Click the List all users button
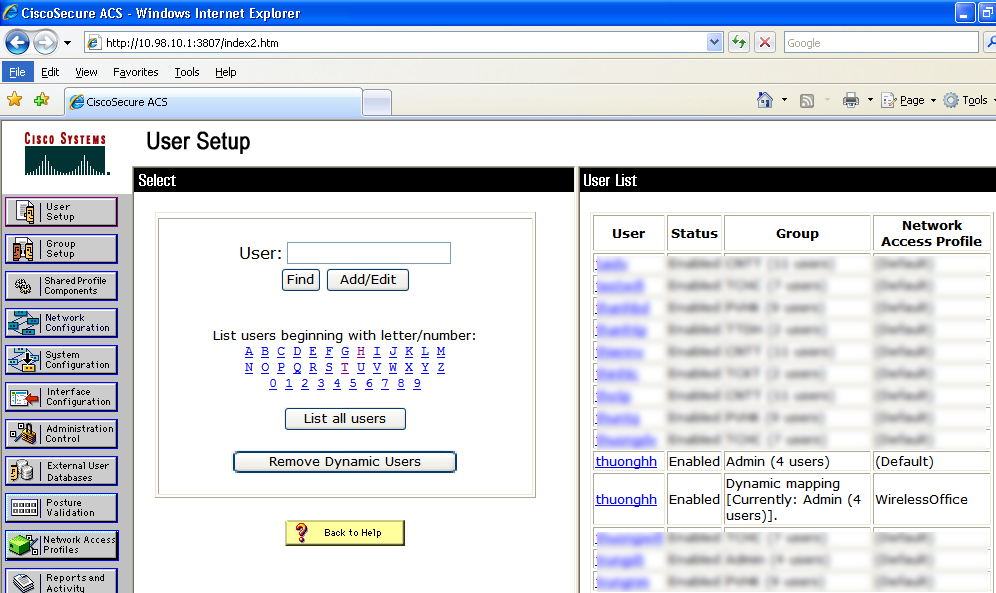Viewport: 996px width, 593px height. [x=345, y=419]
